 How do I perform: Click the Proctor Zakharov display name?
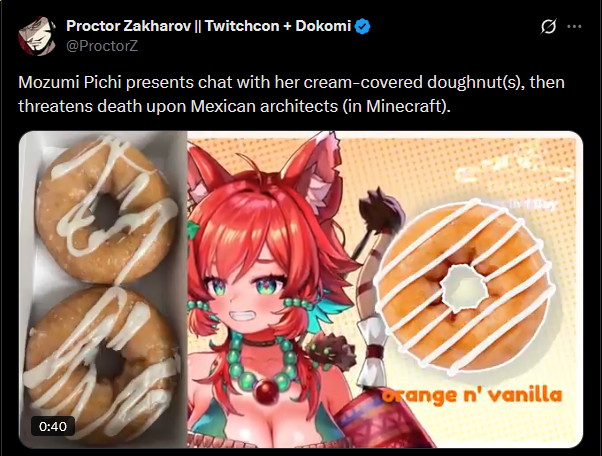tap(128, 26)
